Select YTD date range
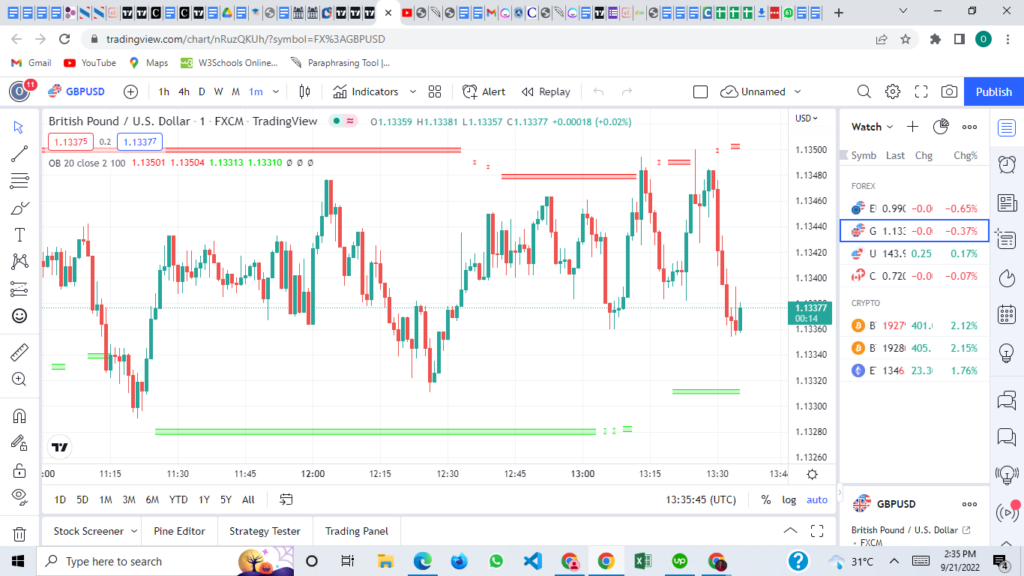Viewport: 1024px width, 576px height. (178, 500)
